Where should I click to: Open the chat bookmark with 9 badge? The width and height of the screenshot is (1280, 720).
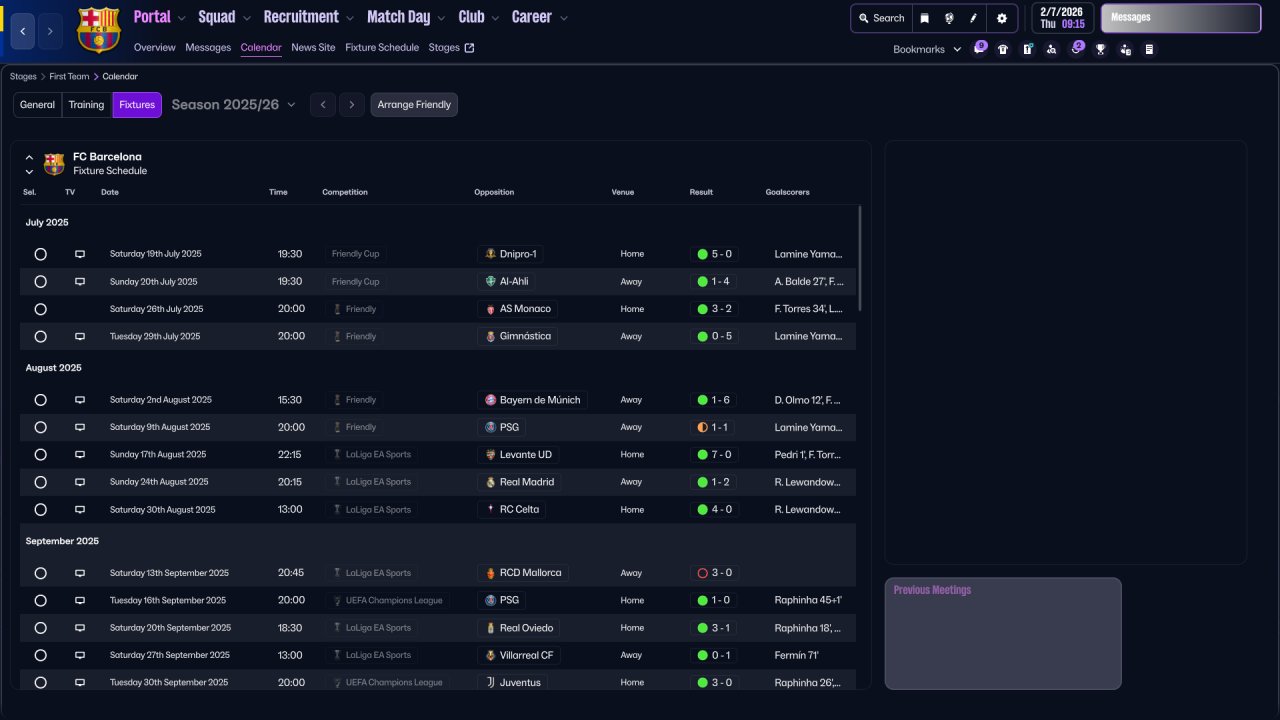[x=979, y=48]
